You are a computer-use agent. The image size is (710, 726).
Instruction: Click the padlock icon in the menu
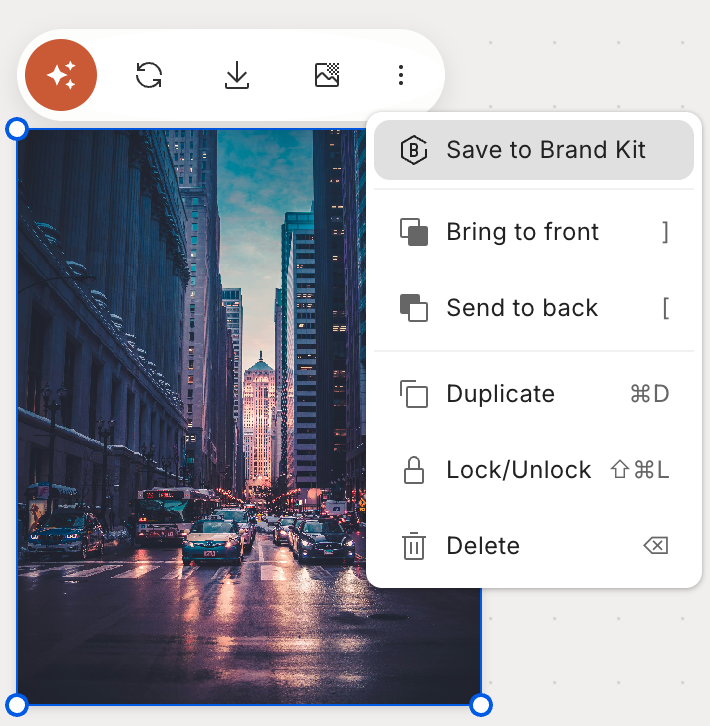[x=414, y=470]
